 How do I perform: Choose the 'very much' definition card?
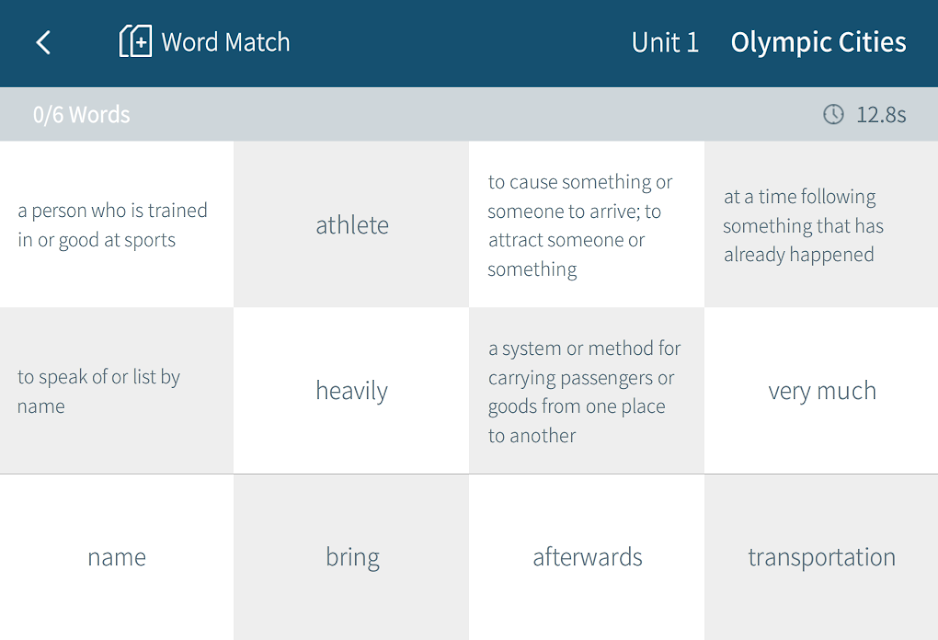pos(821,391)
